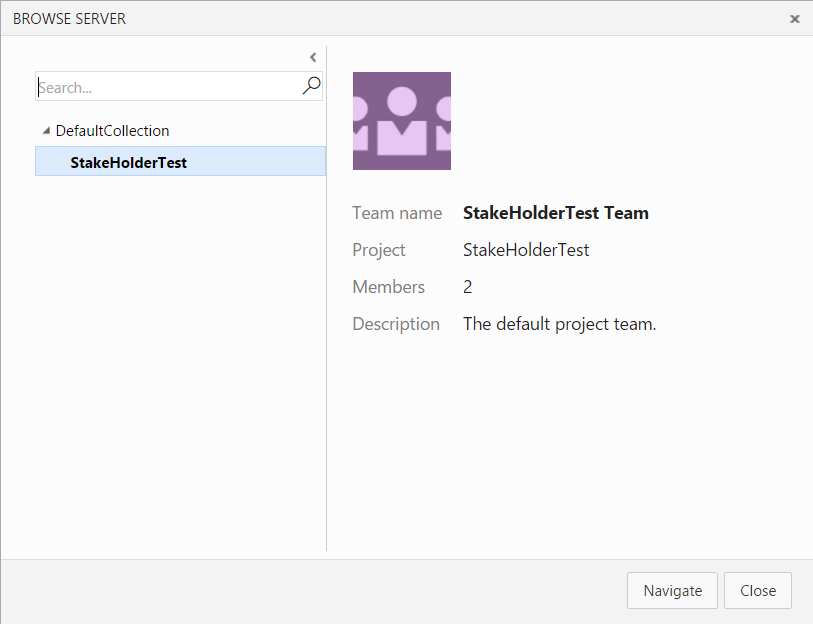Collapse the DefaultCollection tree triangle
The height and width of the screenshot is (624, 813).
click(x=46, y=131)
